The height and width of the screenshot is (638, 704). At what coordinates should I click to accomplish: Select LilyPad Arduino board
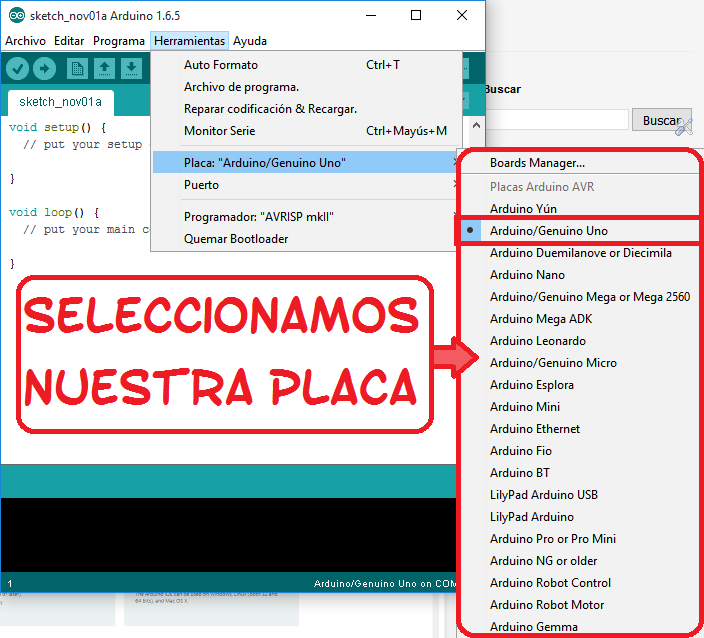[579, 517]
